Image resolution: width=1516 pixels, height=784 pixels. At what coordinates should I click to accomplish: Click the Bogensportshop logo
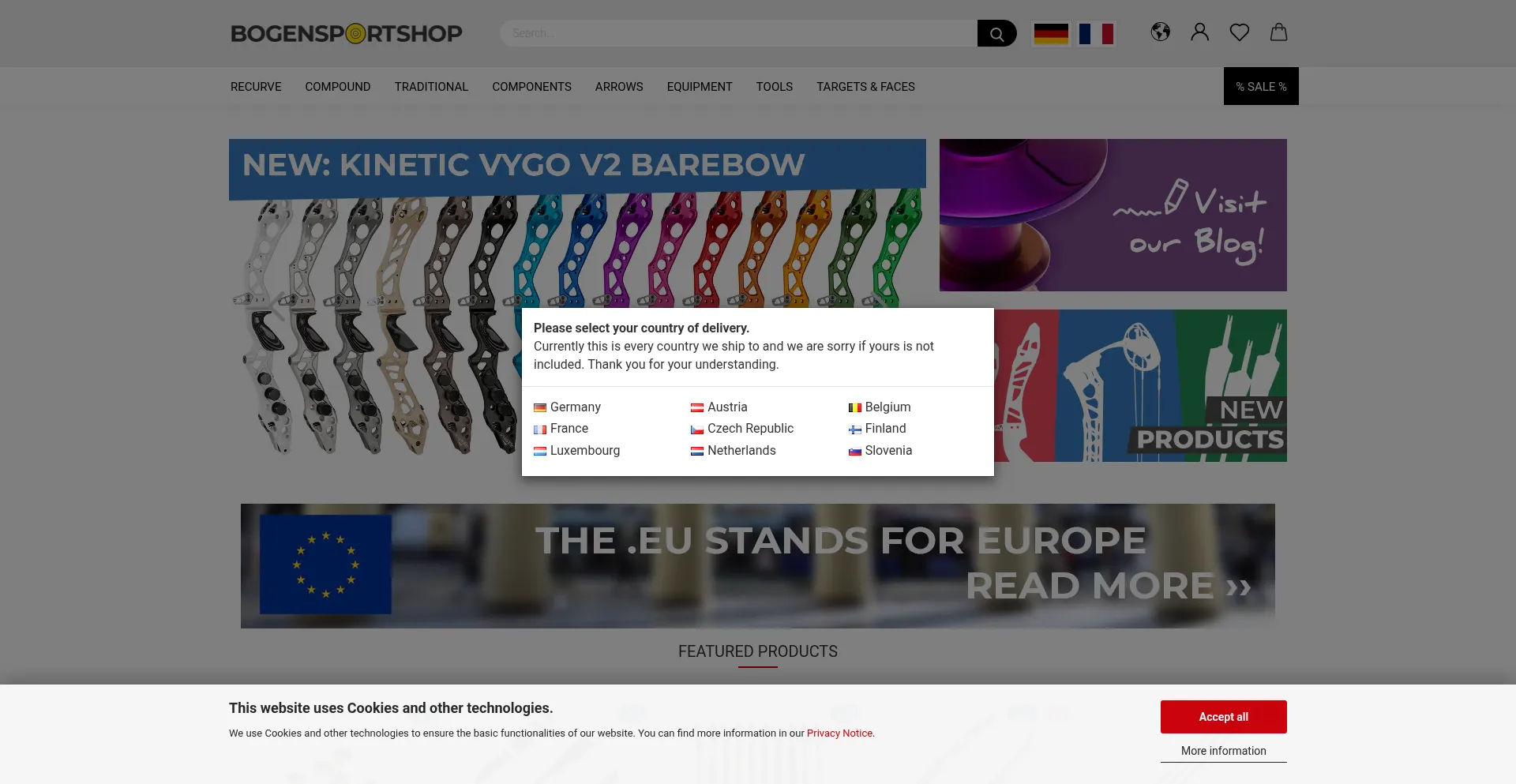(346, 34)
